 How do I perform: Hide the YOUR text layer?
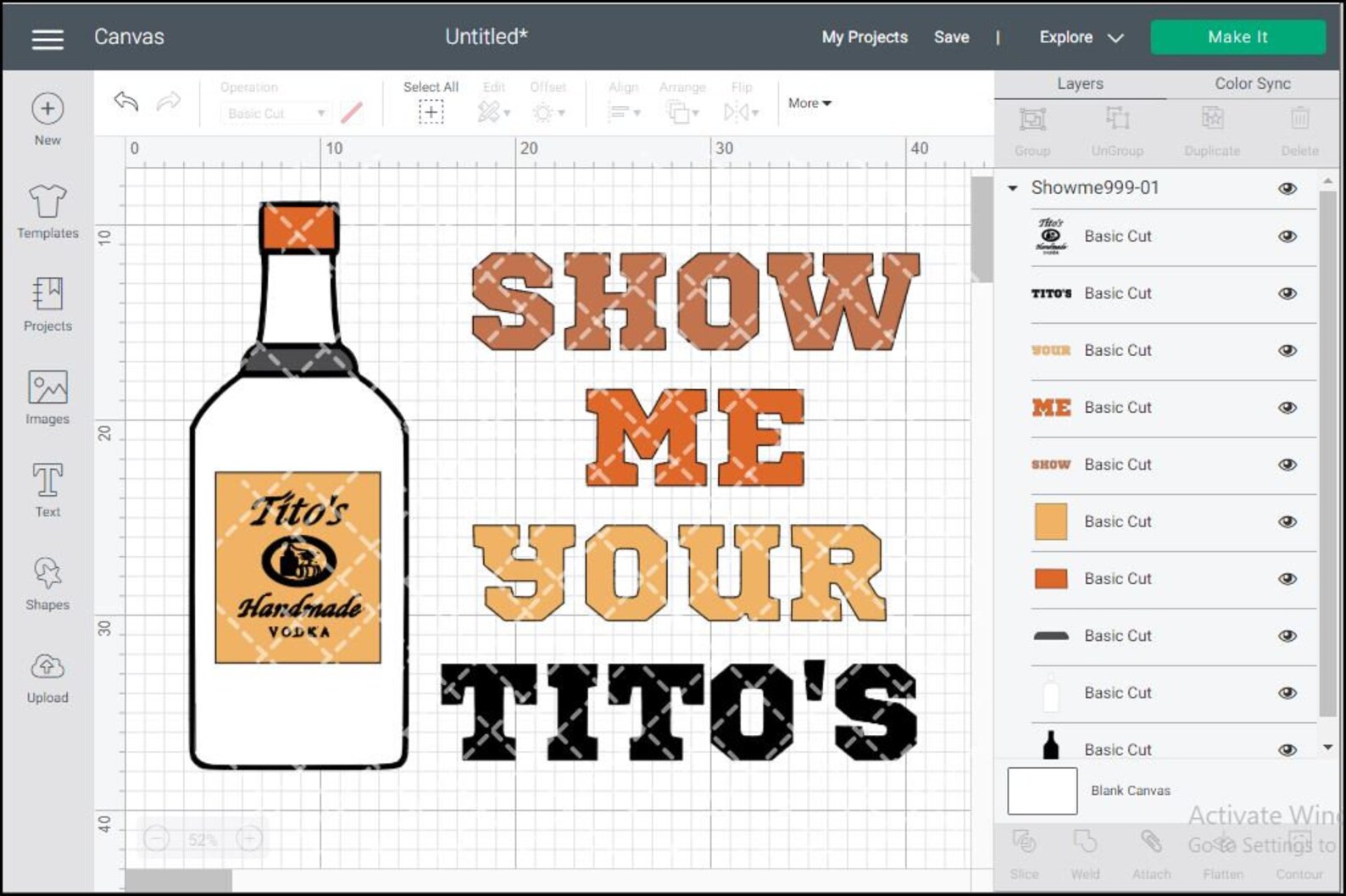pyautogui.click(x=1288, y=350)
